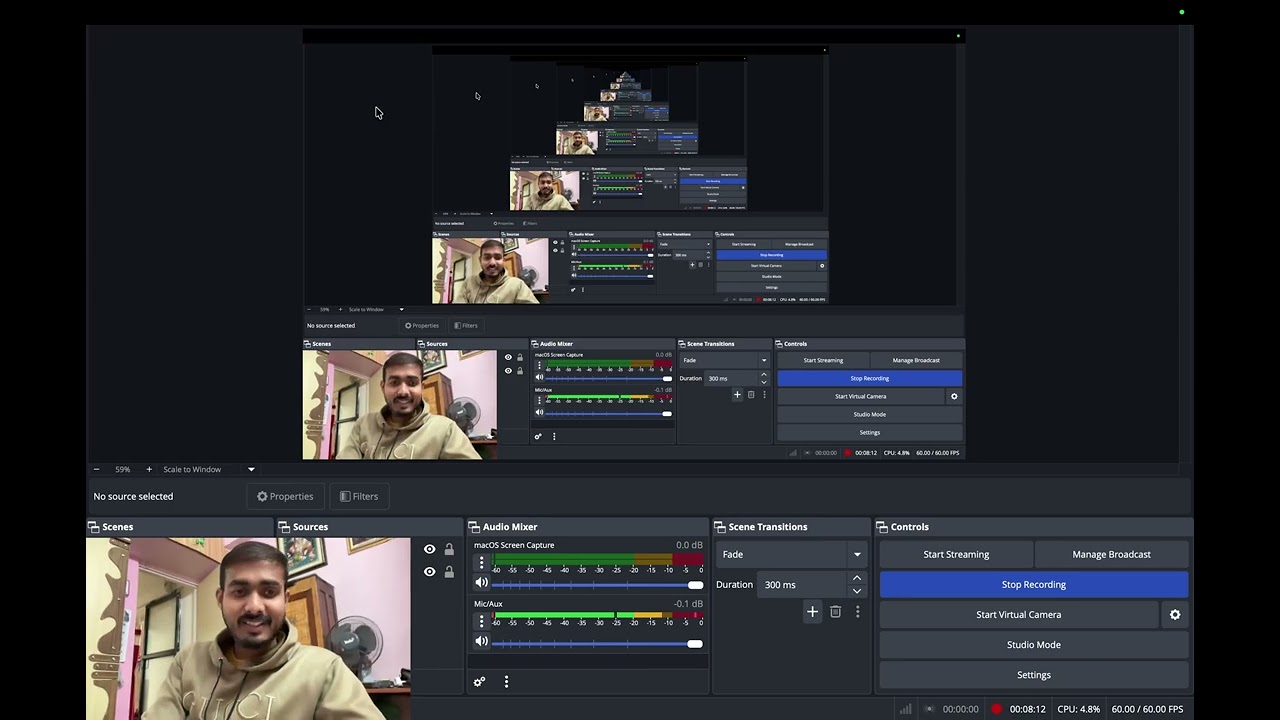Open the main Audio Mixer bottom three-dot menu
Screen dimensions: 1280x720
[506, 682]
